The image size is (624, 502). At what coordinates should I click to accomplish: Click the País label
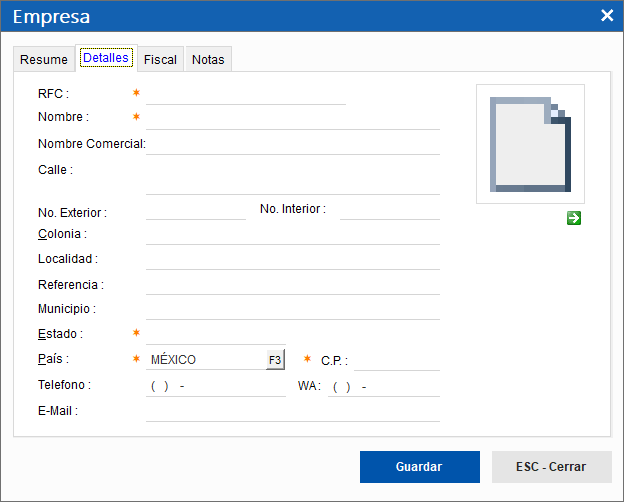53,359
